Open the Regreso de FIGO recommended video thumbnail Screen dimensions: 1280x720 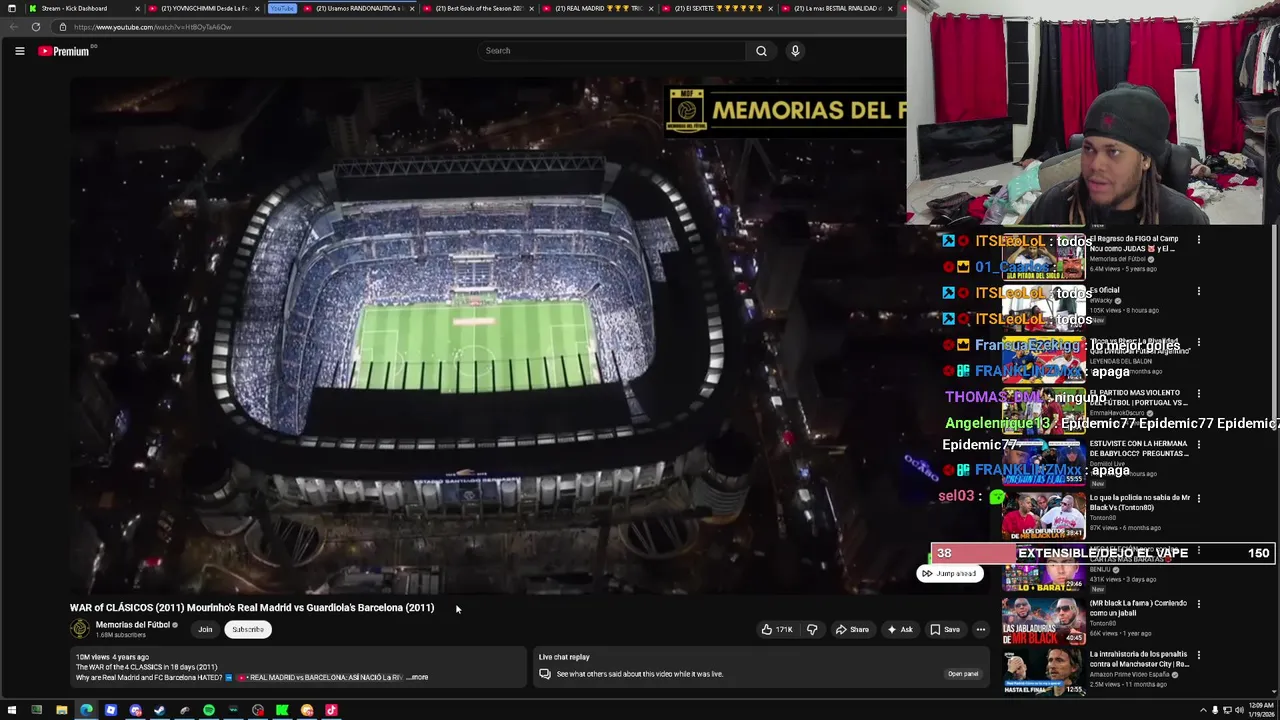(x=1042, y=258)
